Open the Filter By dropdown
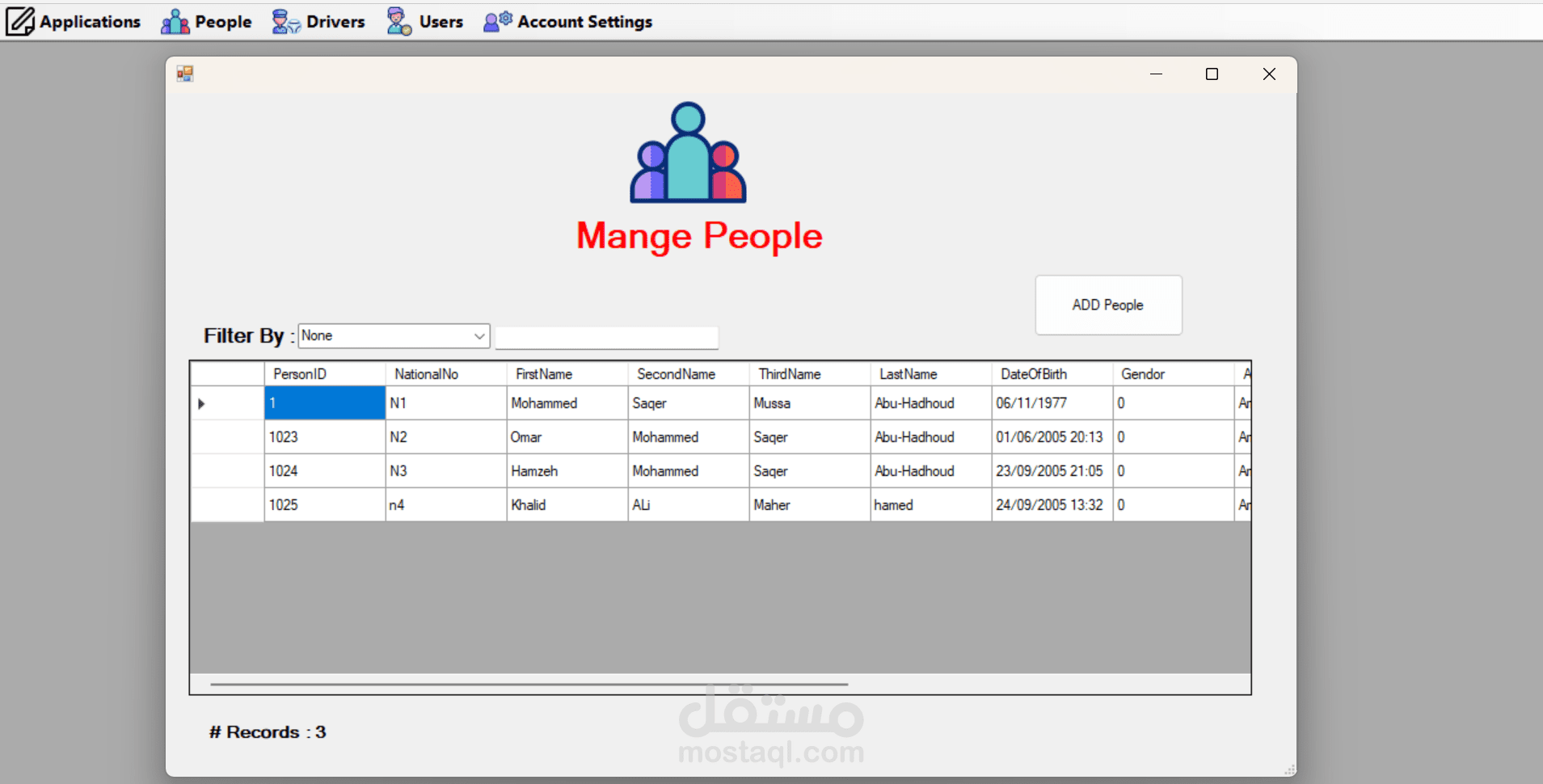Image resolution: width=1543 pixels, height=784 pixels. pos(394,336)
